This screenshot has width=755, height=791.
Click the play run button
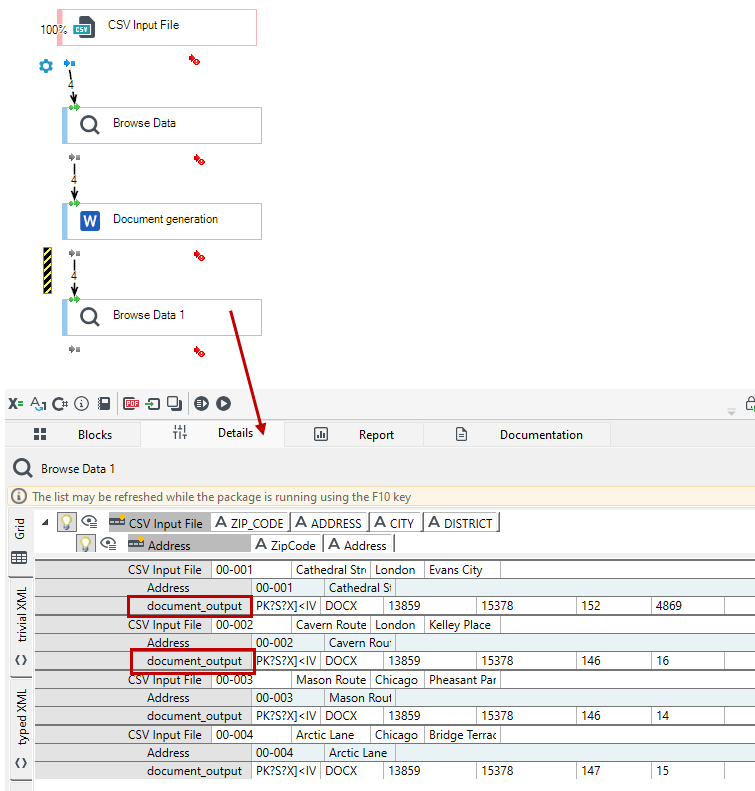tap(223, 404)
